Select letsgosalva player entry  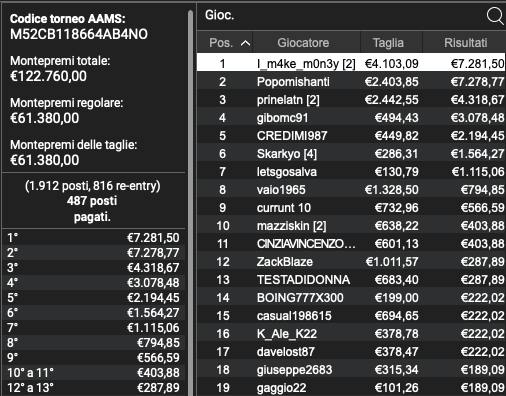(351, 172)
